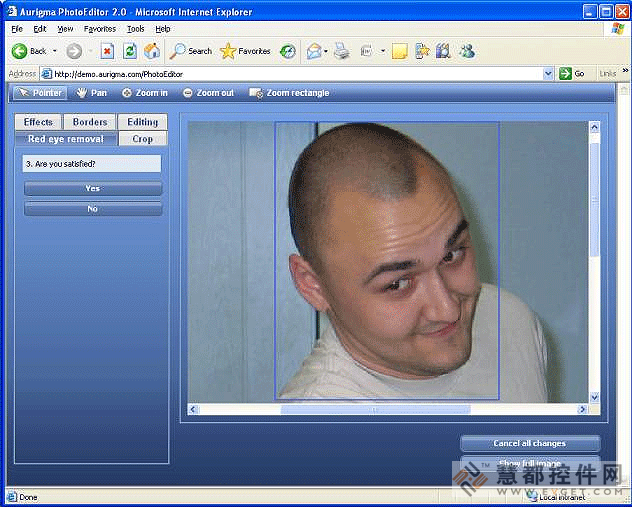Click the Done status bar text
The height and width of the screenshot is (507, 632).
coord(28,497)
